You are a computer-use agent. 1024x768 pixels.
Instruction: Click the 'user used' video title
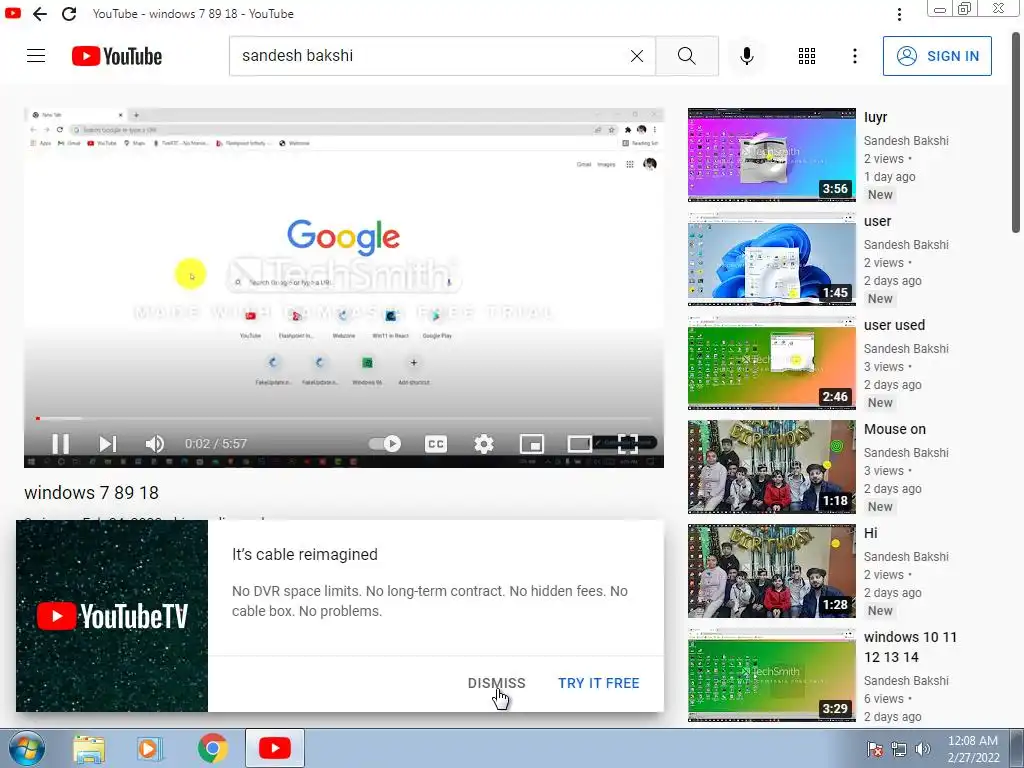[894, 325]
